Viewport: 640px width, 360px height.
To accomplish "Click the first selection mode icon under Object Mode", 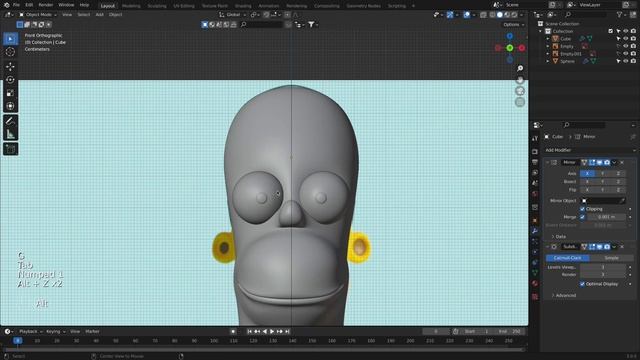I will pyautogui.click(x=20, y=24).
